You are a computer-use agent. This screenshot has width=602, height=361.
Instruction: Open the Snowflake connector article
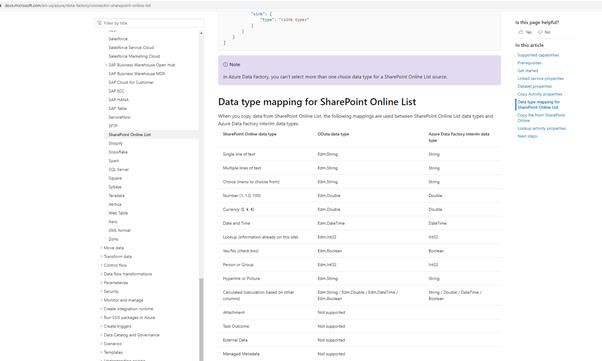pyautogui.click(x=118, y=152)
